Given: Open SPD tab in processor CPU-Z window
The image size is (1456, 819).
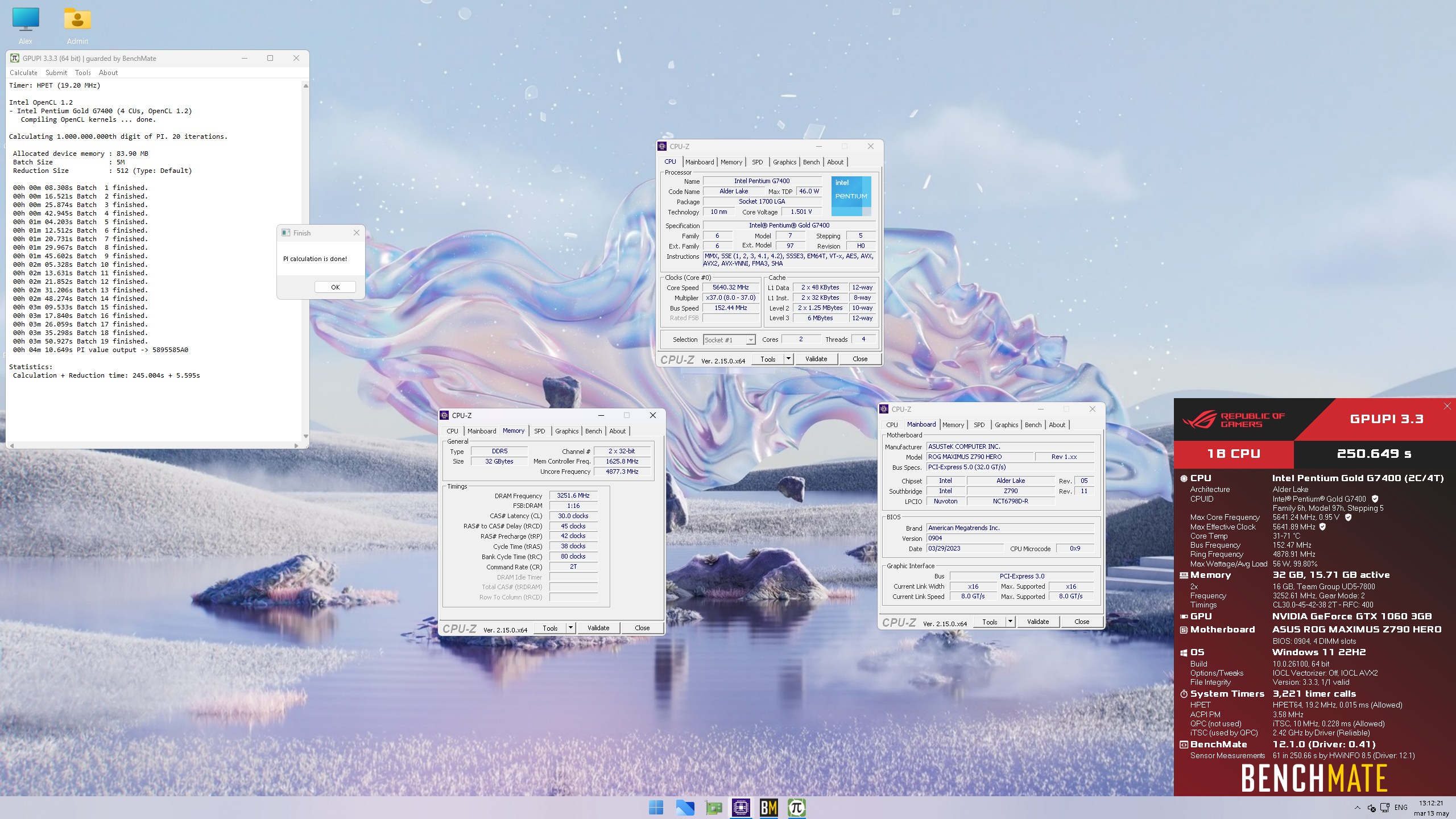Looking at the screenshot, I should [757, 162].
